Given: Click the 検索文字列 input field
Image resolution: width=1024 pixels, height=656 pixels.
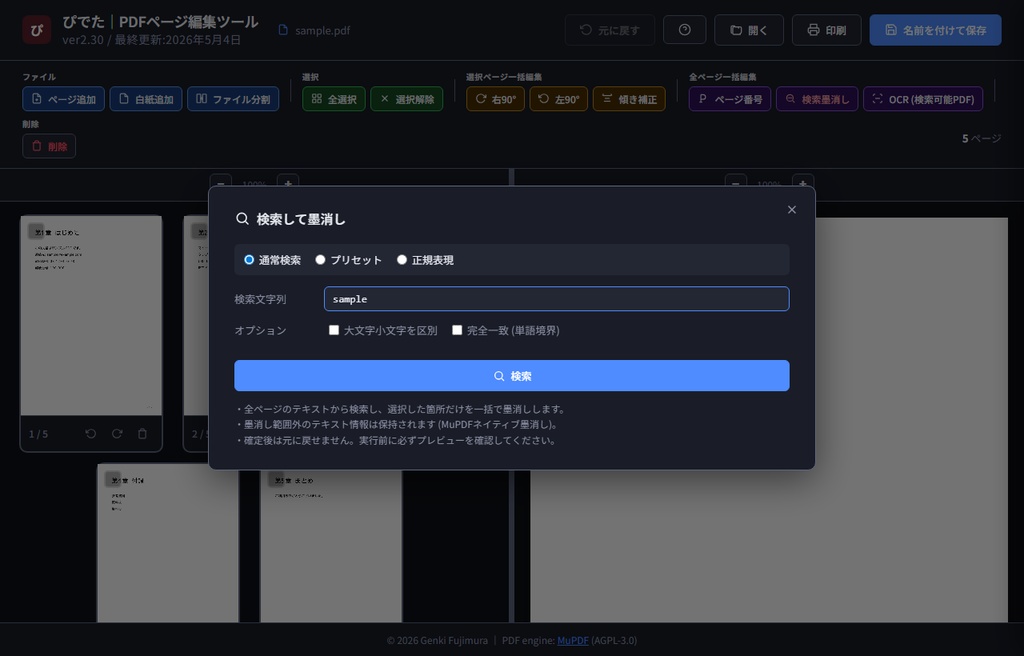Looking at the screenshot, I should [556, 299].
